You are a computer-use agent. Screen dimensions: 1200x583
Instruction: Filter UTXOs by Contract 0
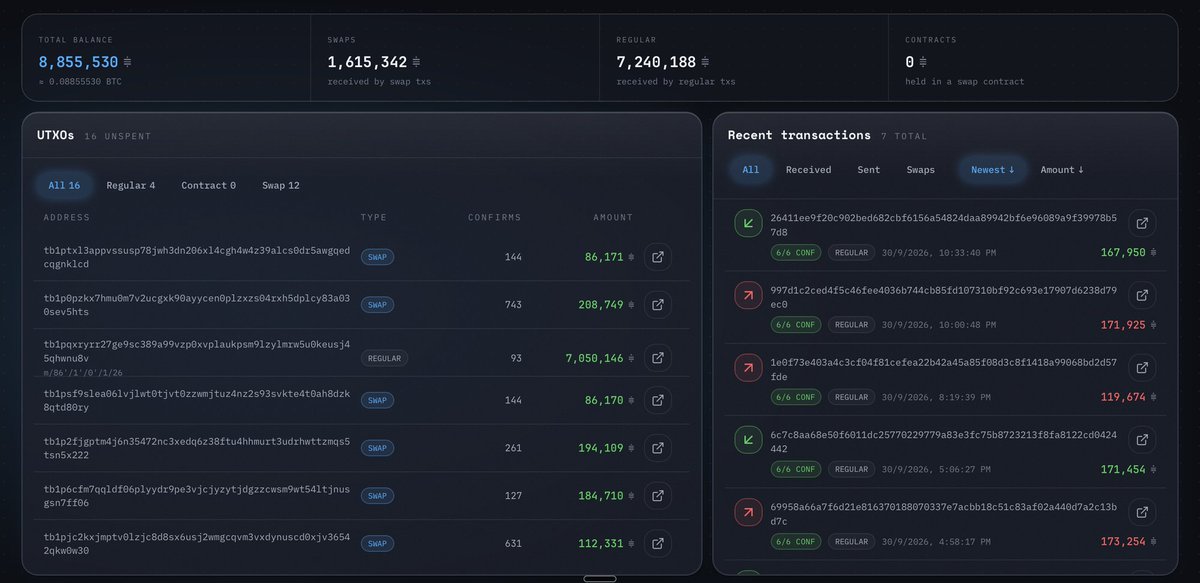pyautogui.click(x=208, y=185)
